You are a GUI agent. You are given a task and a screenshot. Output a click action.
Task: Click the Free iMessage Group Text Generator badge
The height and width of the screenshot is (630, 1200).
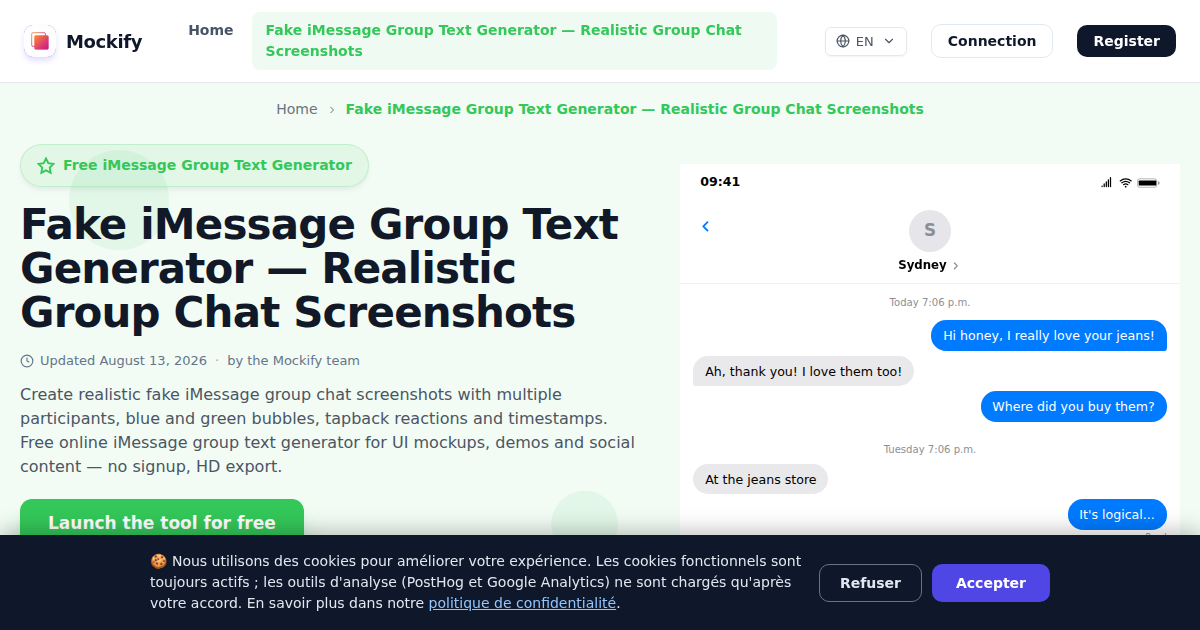pyautogui.click(x=195, y=166)
